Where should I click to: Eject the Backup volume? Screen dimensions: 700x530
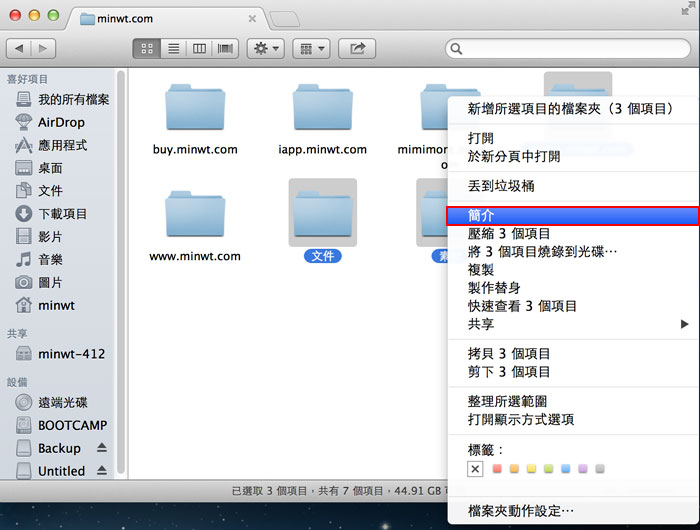102,447
